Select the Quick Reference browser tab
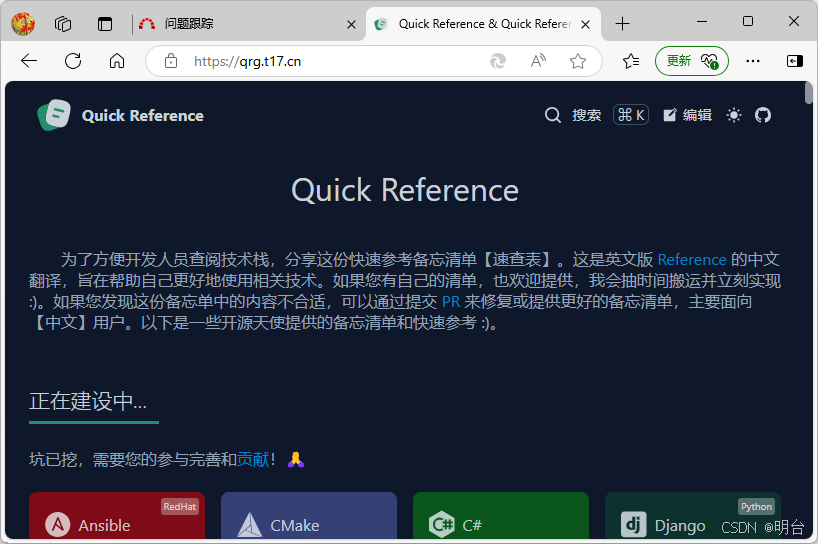Screen dimensions: 818x544 483,24
